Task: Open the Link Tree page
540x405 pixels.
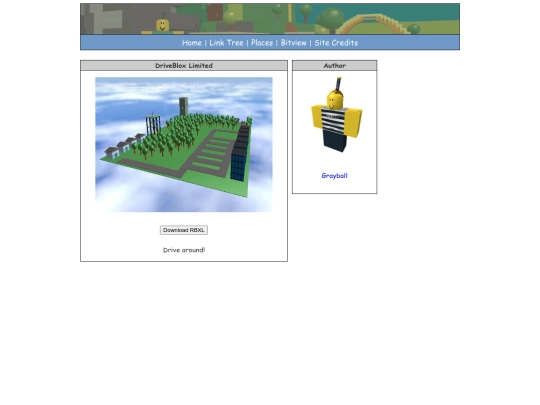Action: click(226, 43)
